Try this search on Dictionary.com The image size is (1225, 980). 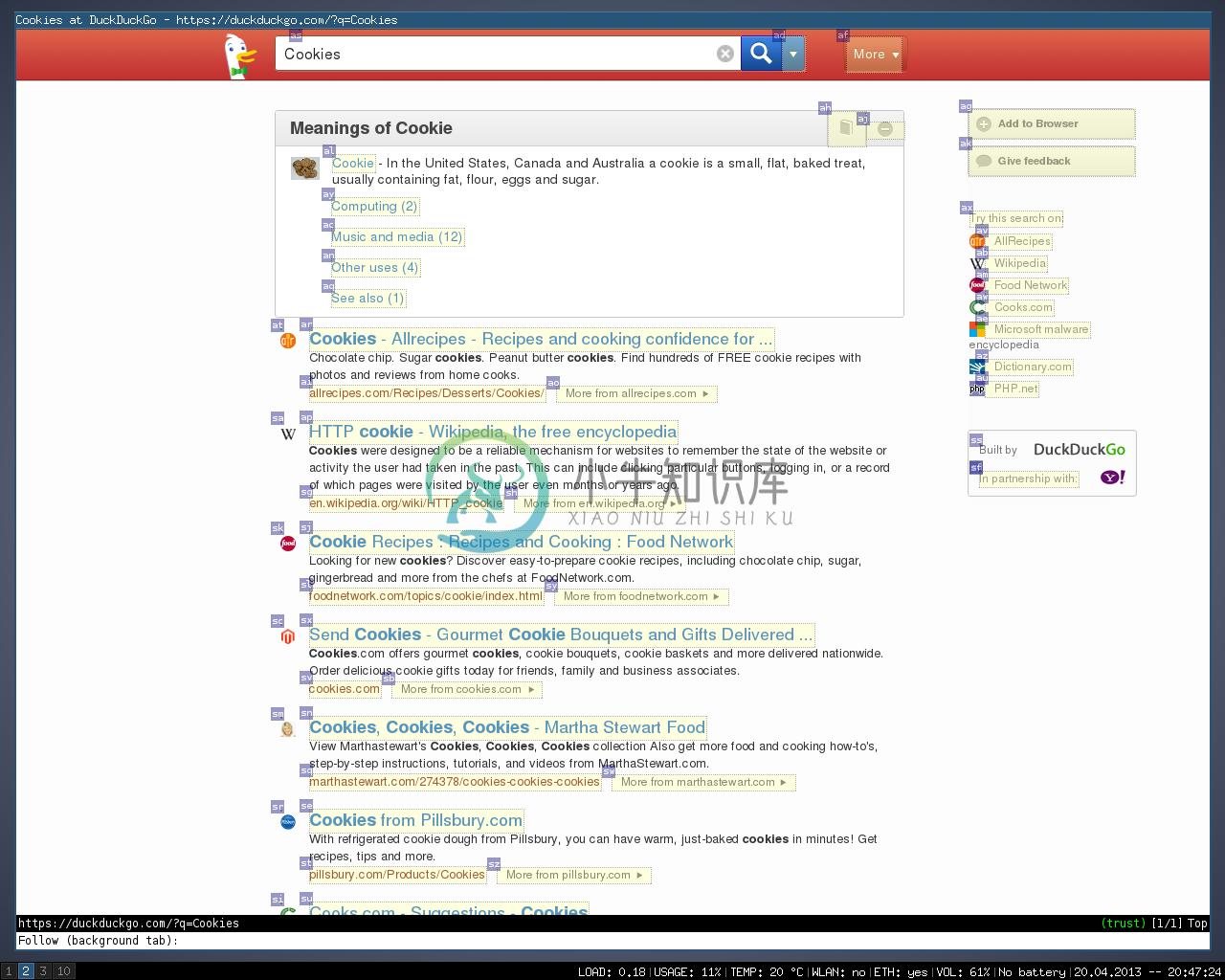(1033, 367)
